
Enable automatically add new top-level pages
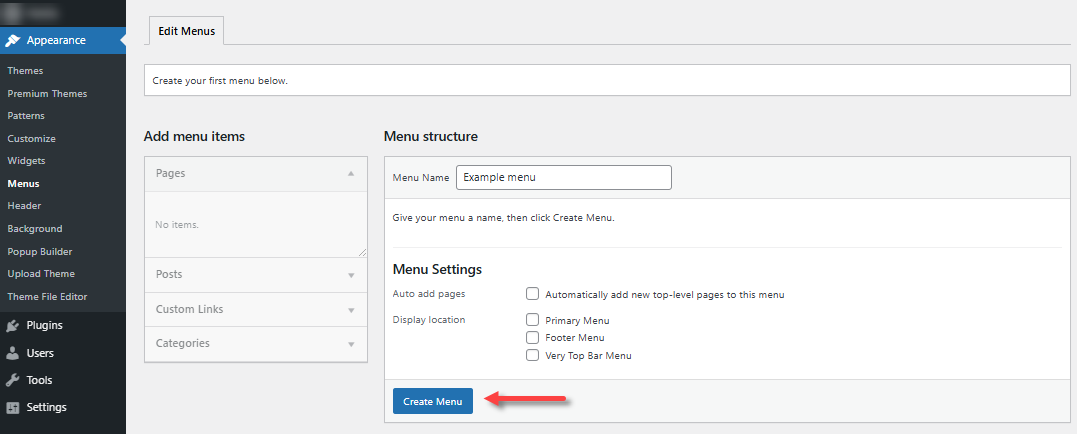point(533,294)
